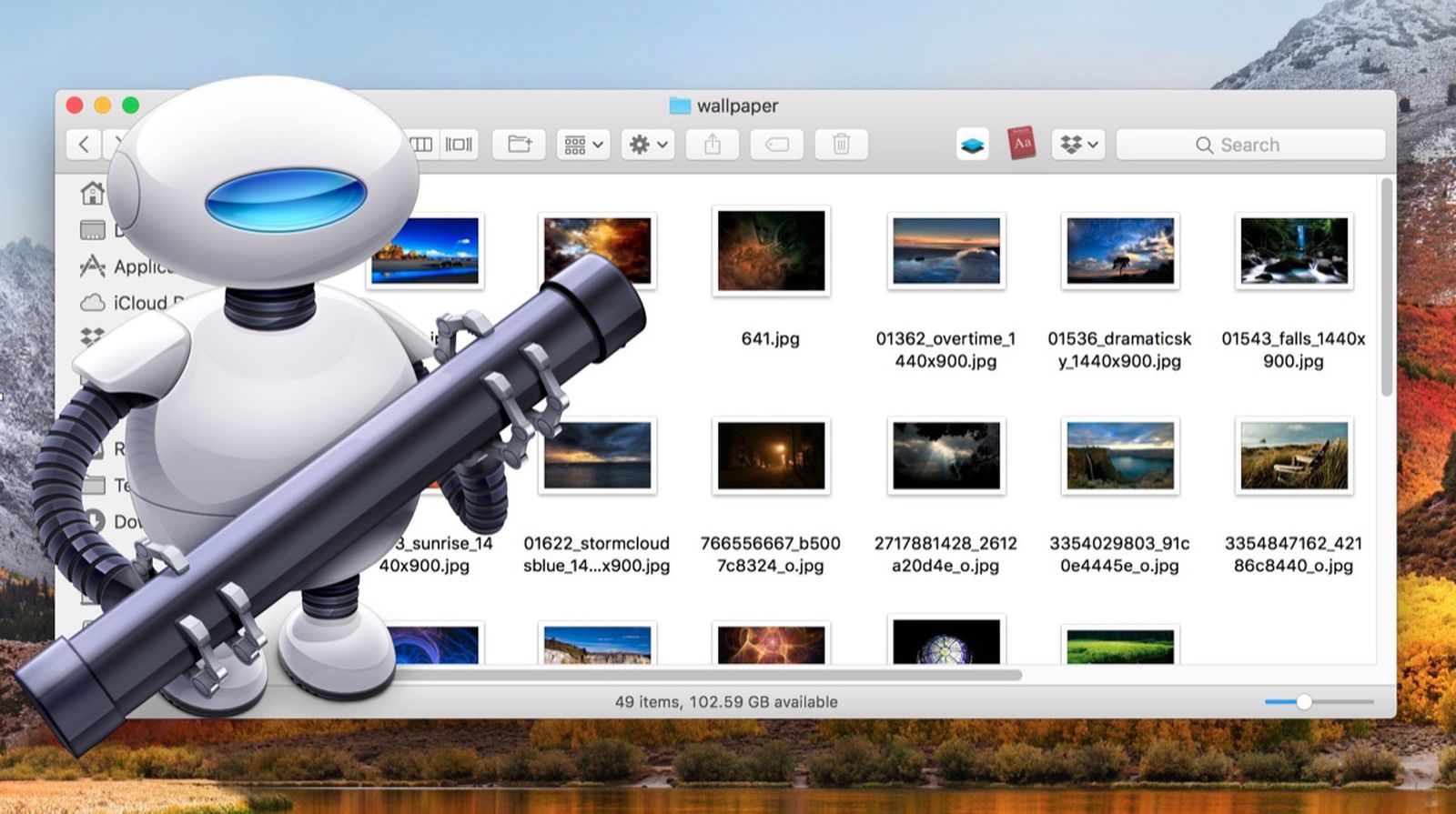This screenshot has width=1456, height=814.
Task: Open the red Dictionary toolbar icon
Action: (1022, 144)
